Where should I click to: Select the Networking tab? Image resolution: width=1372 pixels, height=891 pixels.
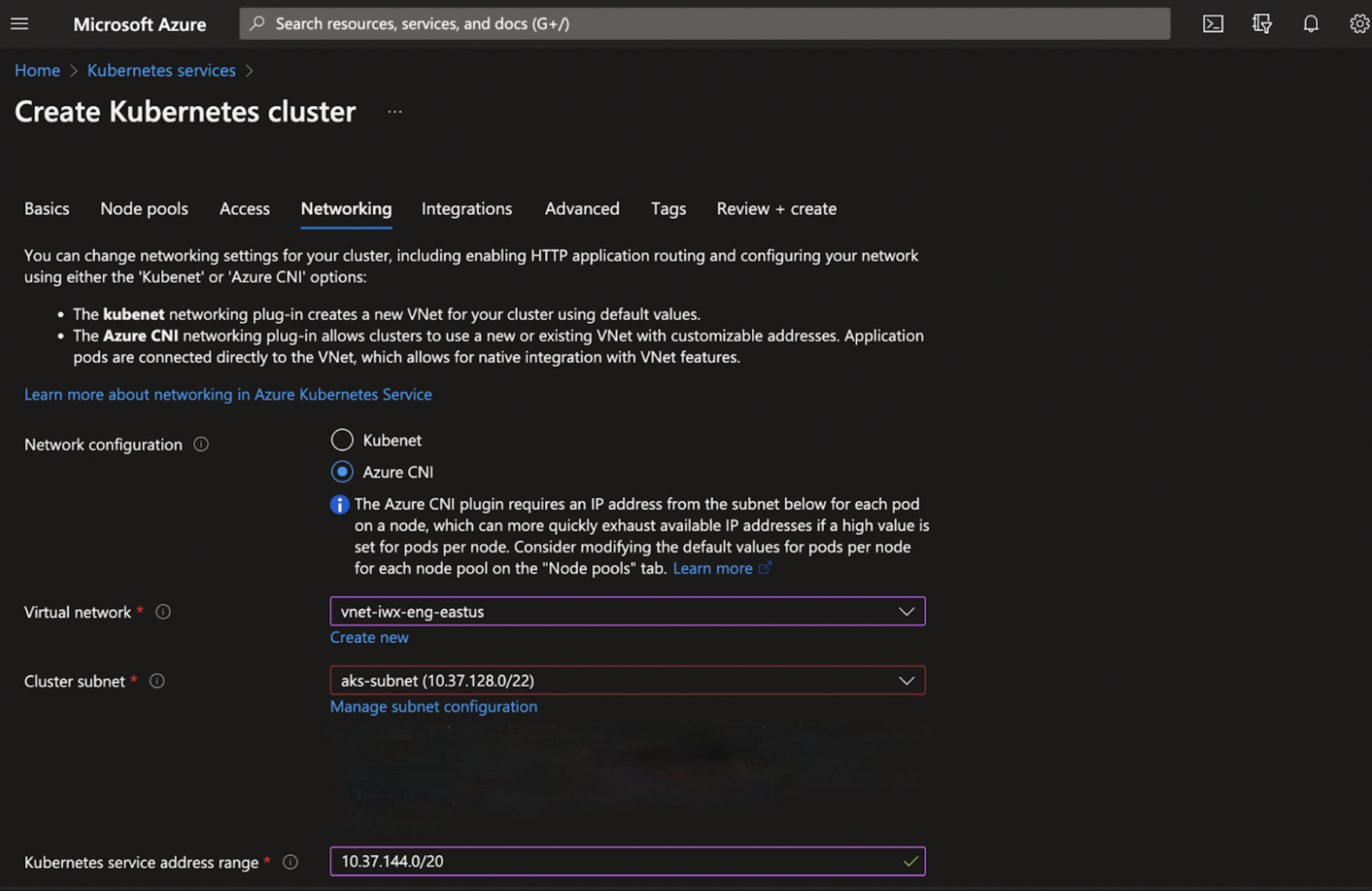click(346, 209)
